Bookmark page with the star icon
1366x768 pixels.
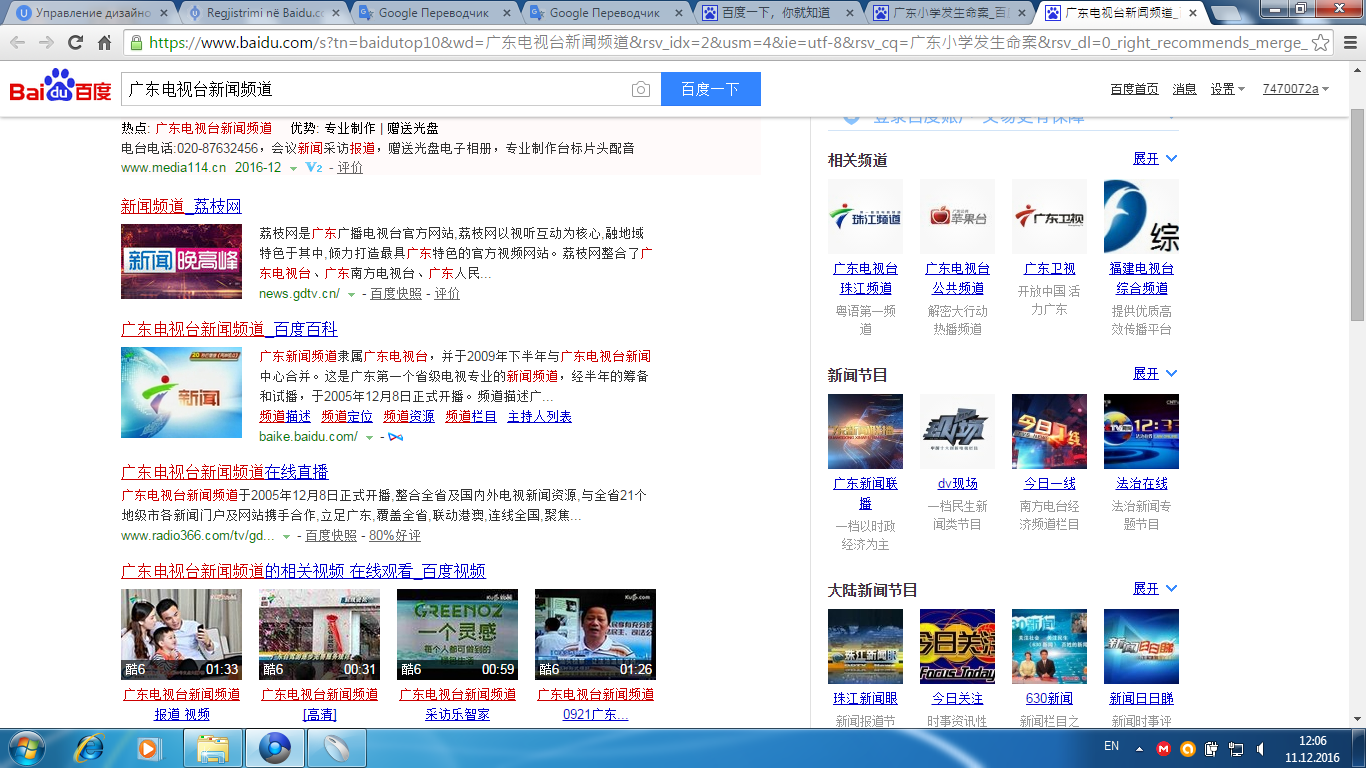[1320, 43]
